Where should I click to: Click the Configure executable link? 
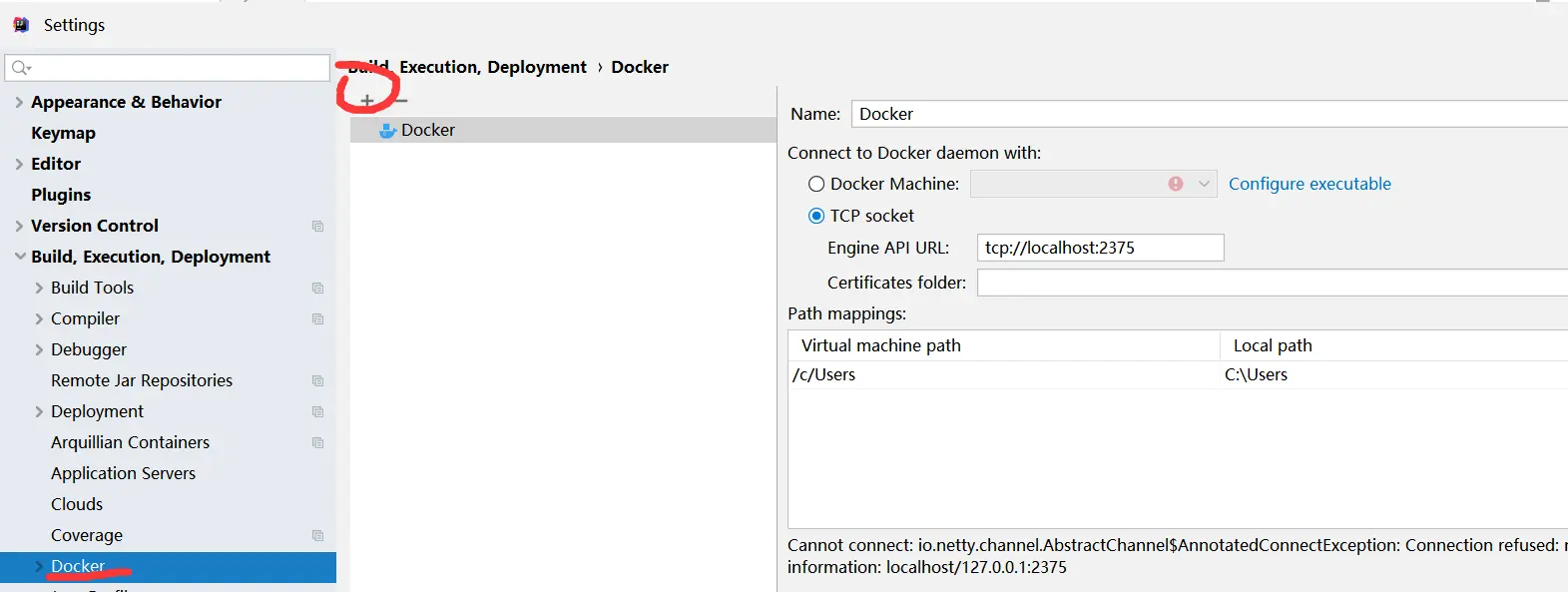[1309, 184]
